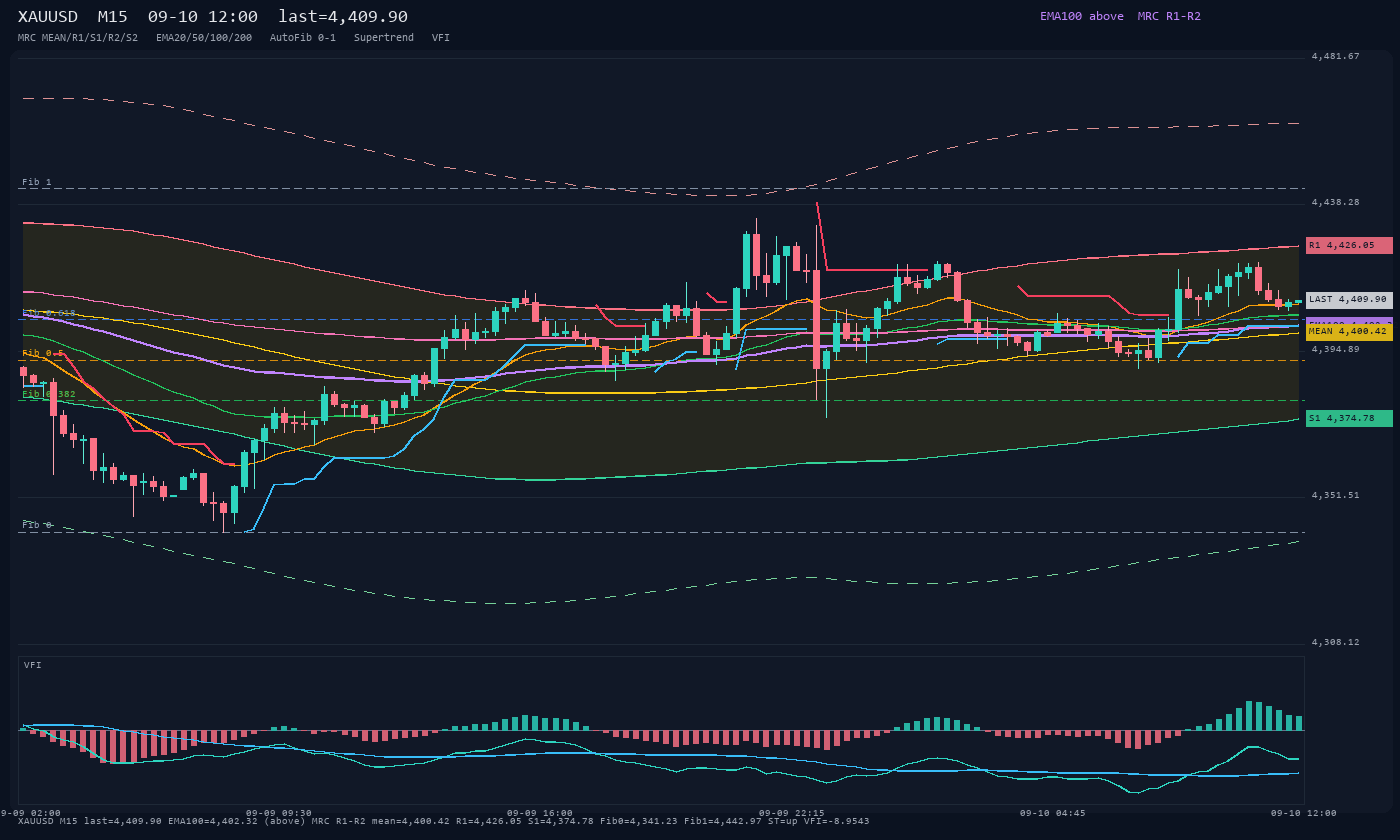Click the 4,308.12 price axis label

[1336, 642]
